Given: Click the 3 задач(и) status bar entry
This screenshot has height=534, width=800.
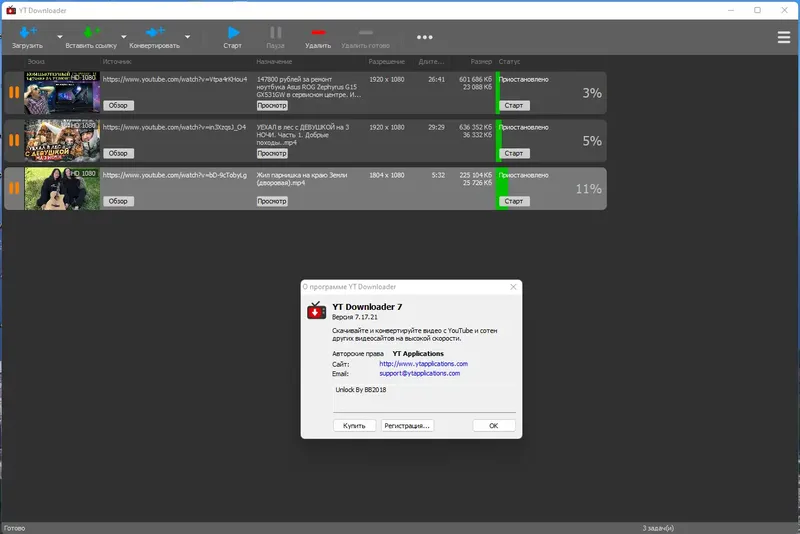Looking at the screenshot, I should pos(658,528).
